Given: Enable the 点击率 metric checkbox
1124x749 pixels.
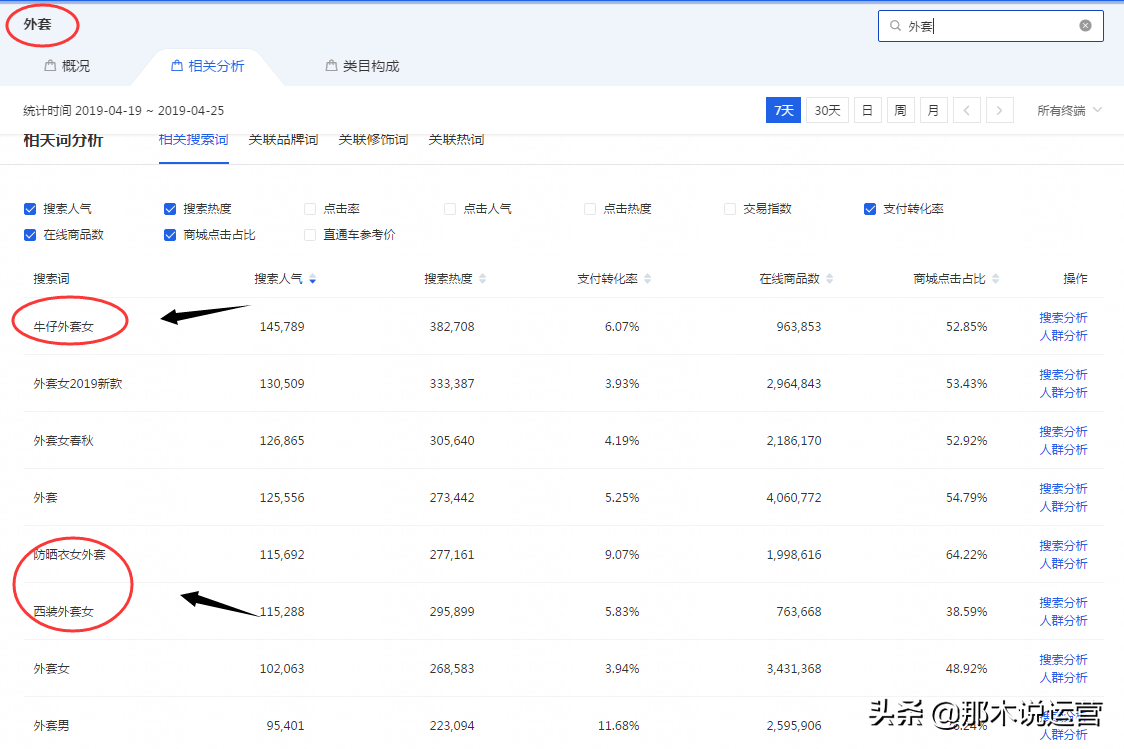Looking at the screenshot, I should 310,208.
